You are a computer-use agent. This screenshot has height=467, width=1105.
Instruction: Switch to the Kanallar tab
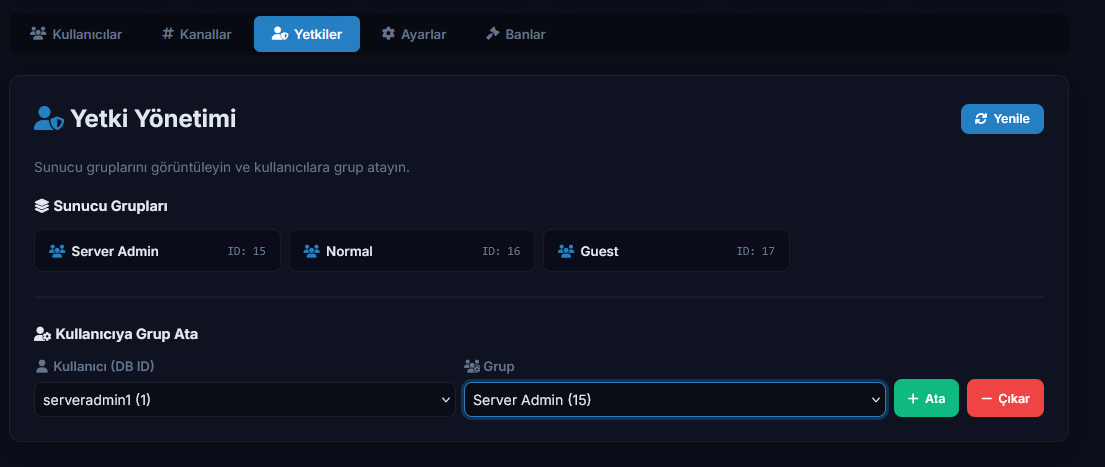pos(197,34)
